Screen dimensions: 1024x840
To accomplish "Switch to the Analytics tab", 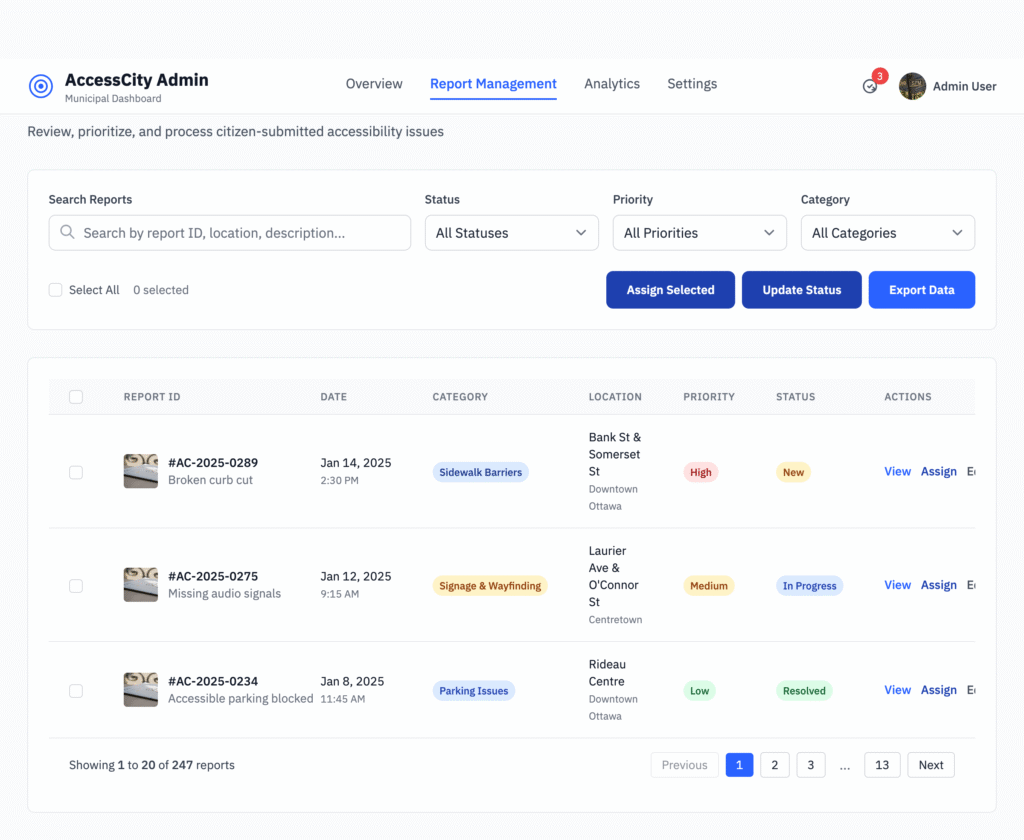I will [612, 84].
